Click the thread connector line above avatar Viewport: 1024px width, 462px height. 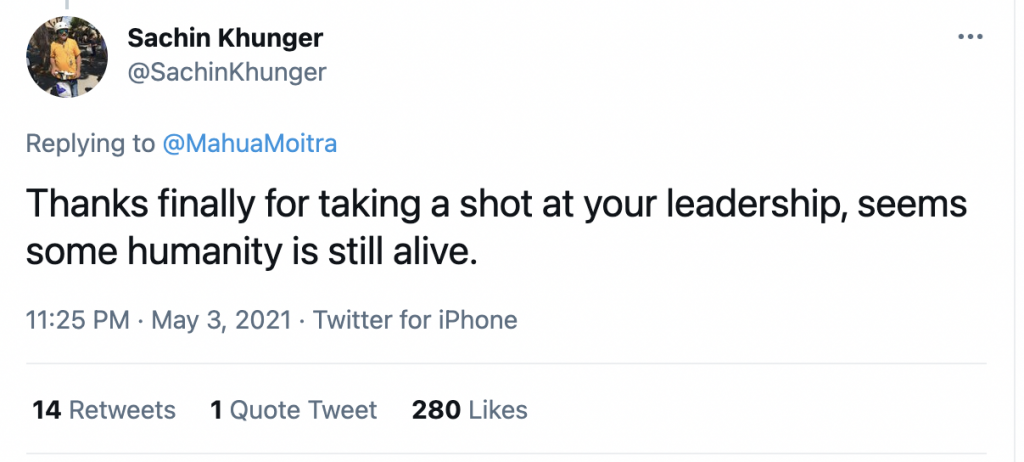point(67,4)
